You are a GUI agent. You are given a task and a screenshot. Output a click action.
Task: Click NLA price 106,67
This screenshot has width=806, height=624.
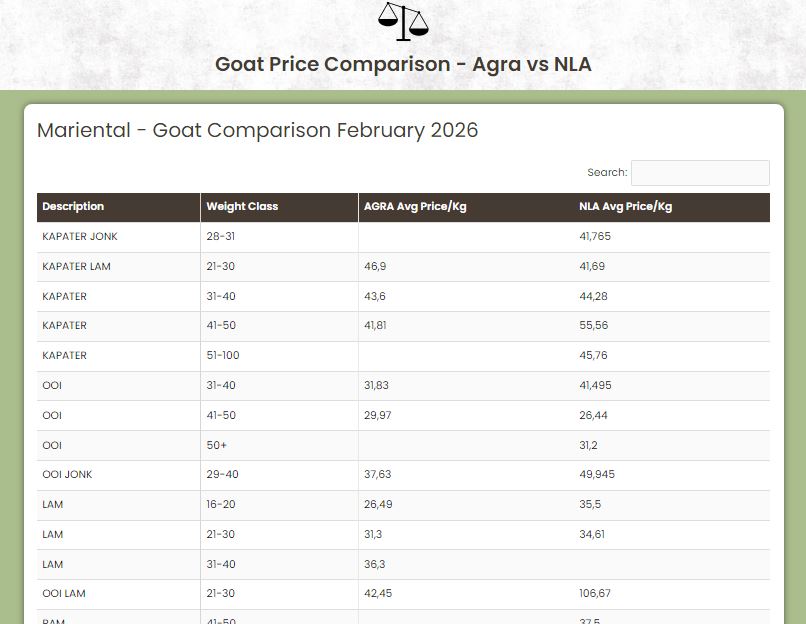pos(595,593)
